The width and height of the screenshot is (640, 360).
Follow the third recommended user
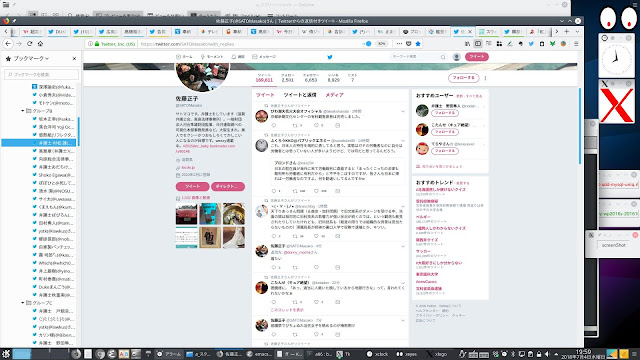click(444, 151)
